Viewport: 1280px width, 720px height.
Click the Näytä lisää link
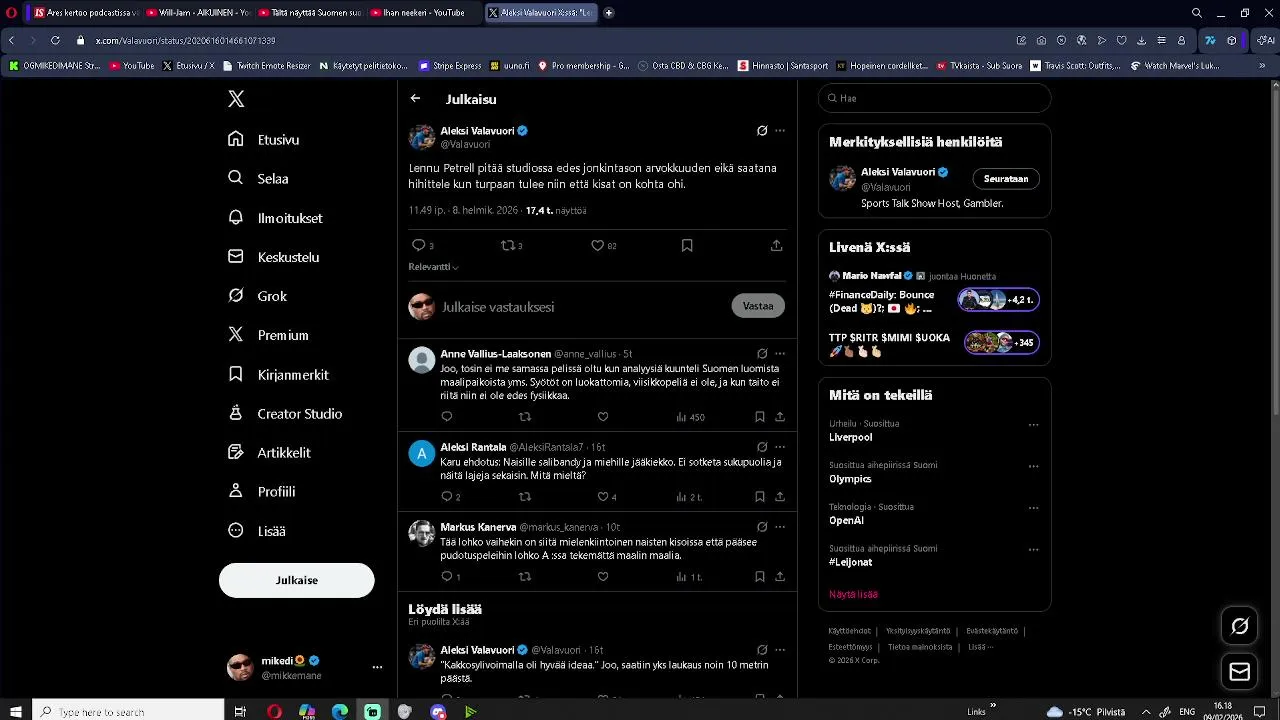point(853,595)
